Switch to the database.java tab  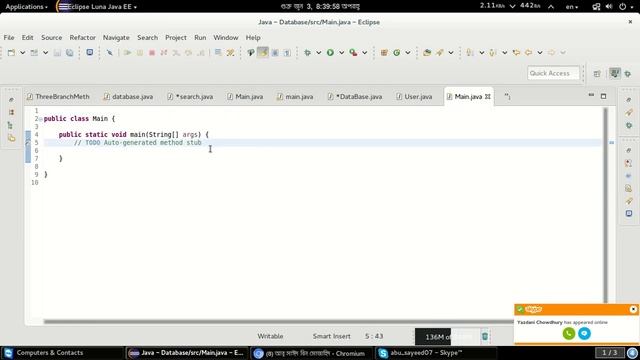[x=128, y=97]
